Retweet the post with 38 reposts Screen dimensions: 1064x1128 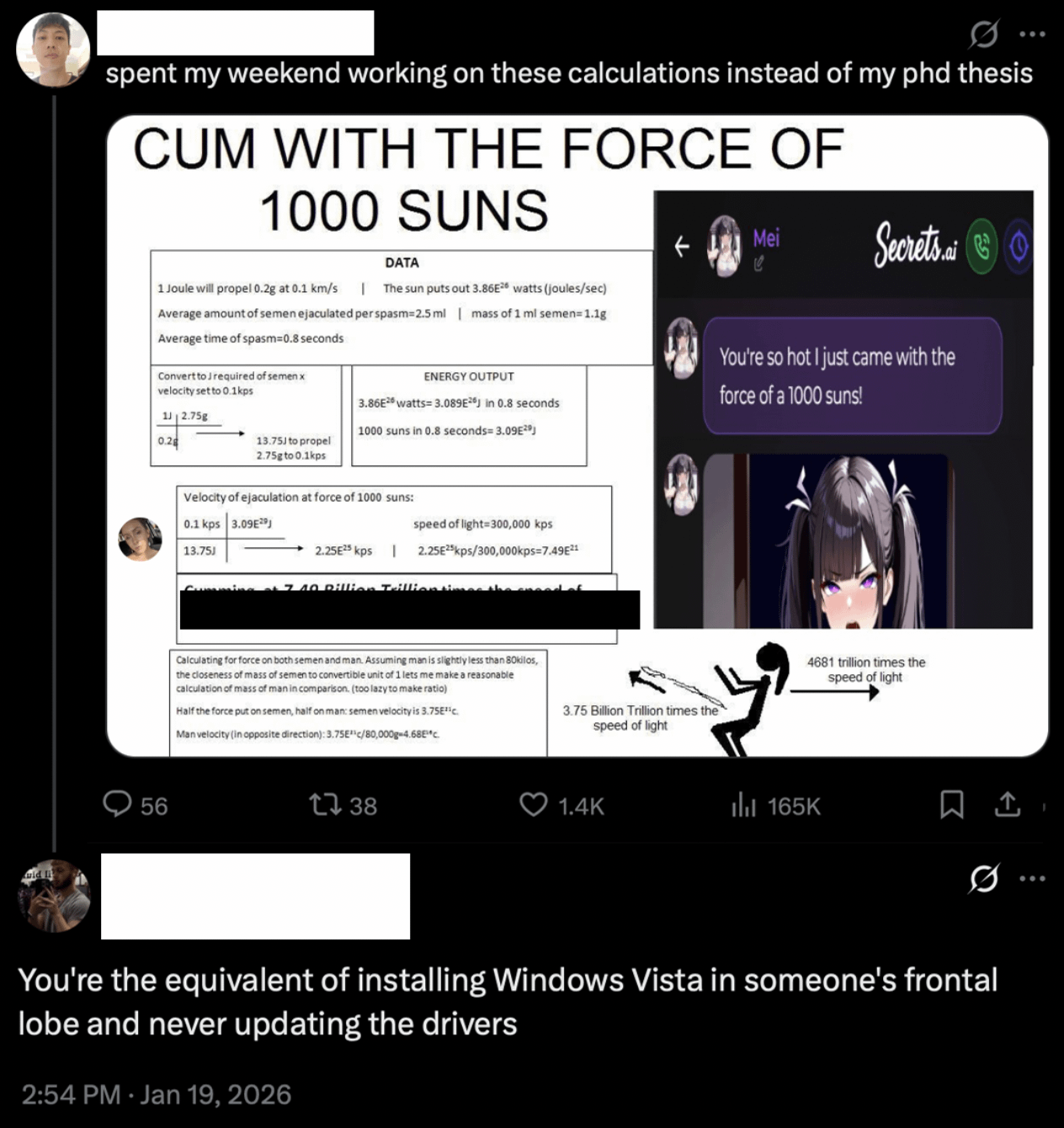(324, 805)
